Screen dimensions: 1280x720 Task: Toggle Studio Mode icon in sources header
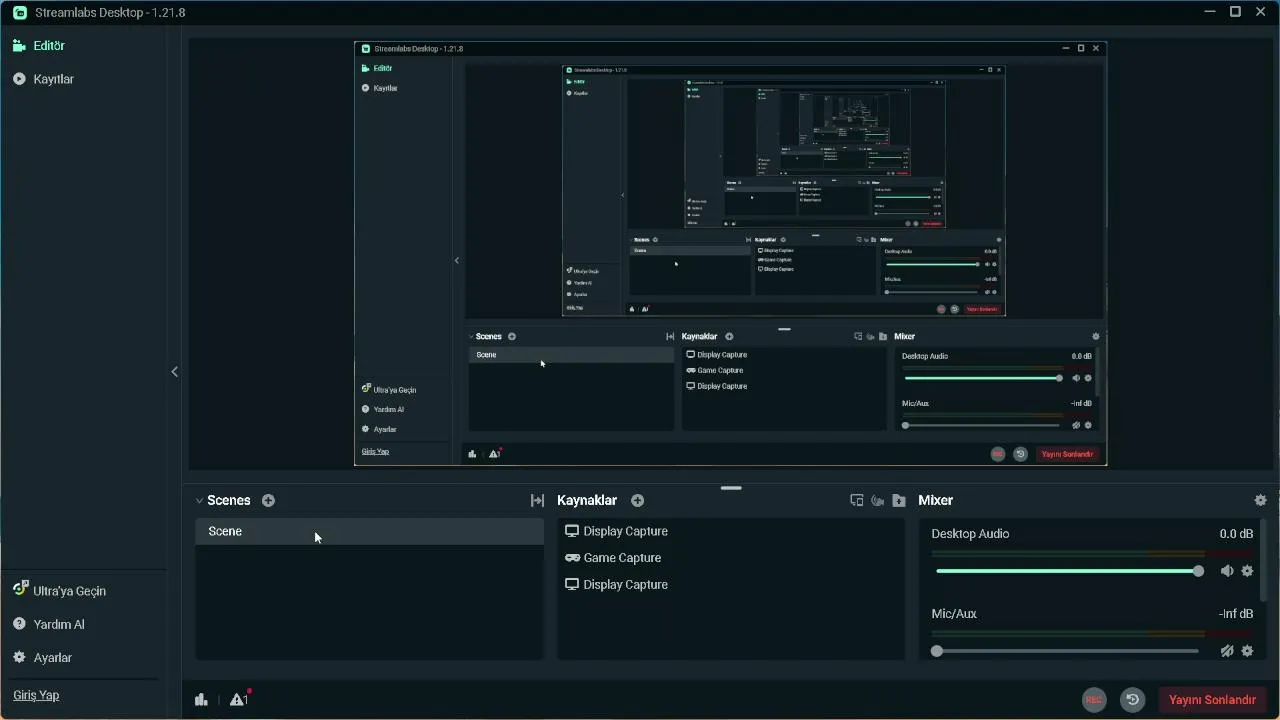coord(856,500)
